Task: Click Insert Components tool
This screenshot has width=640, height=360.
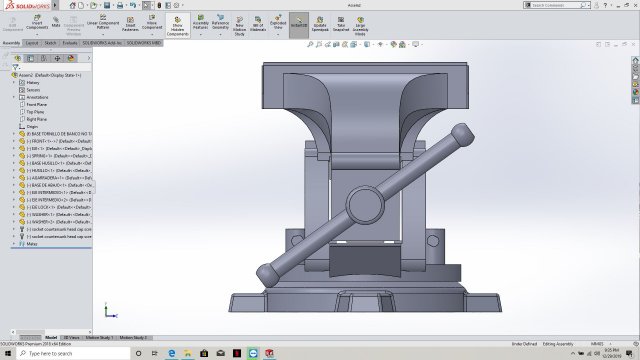Action: (37, 22)
